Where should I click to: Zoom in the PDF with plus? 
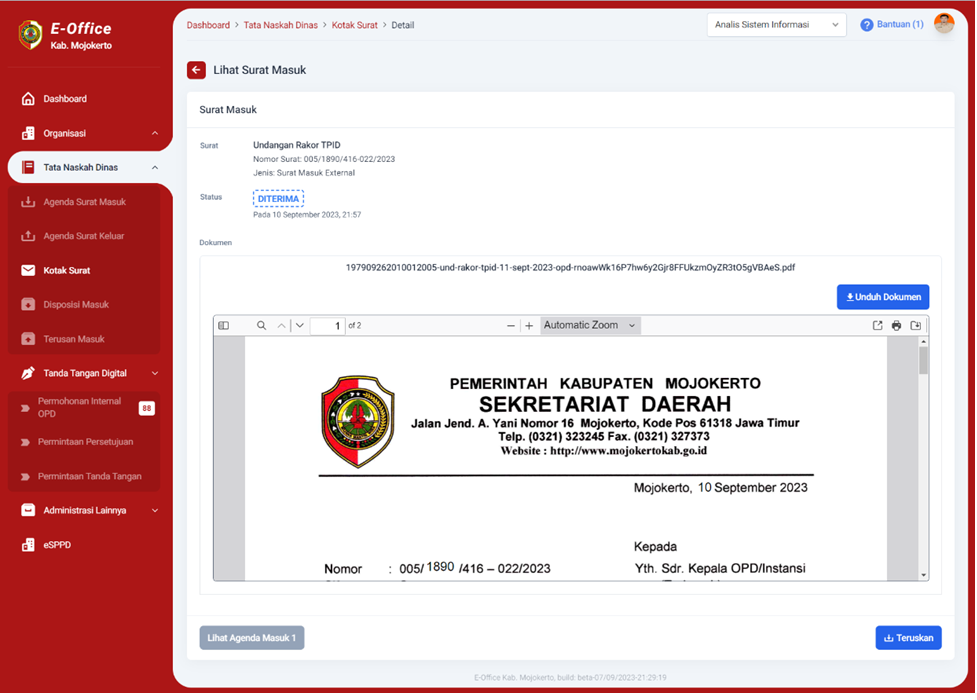pyautogui.click(x=529, y=325)
